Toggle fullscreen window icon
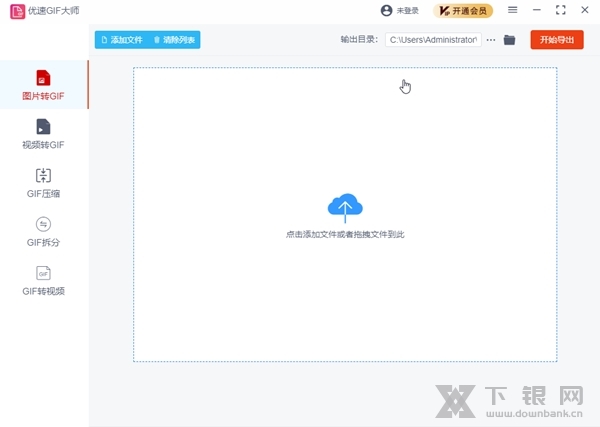The height and width of the screenshot is (427, 600). 561,10
